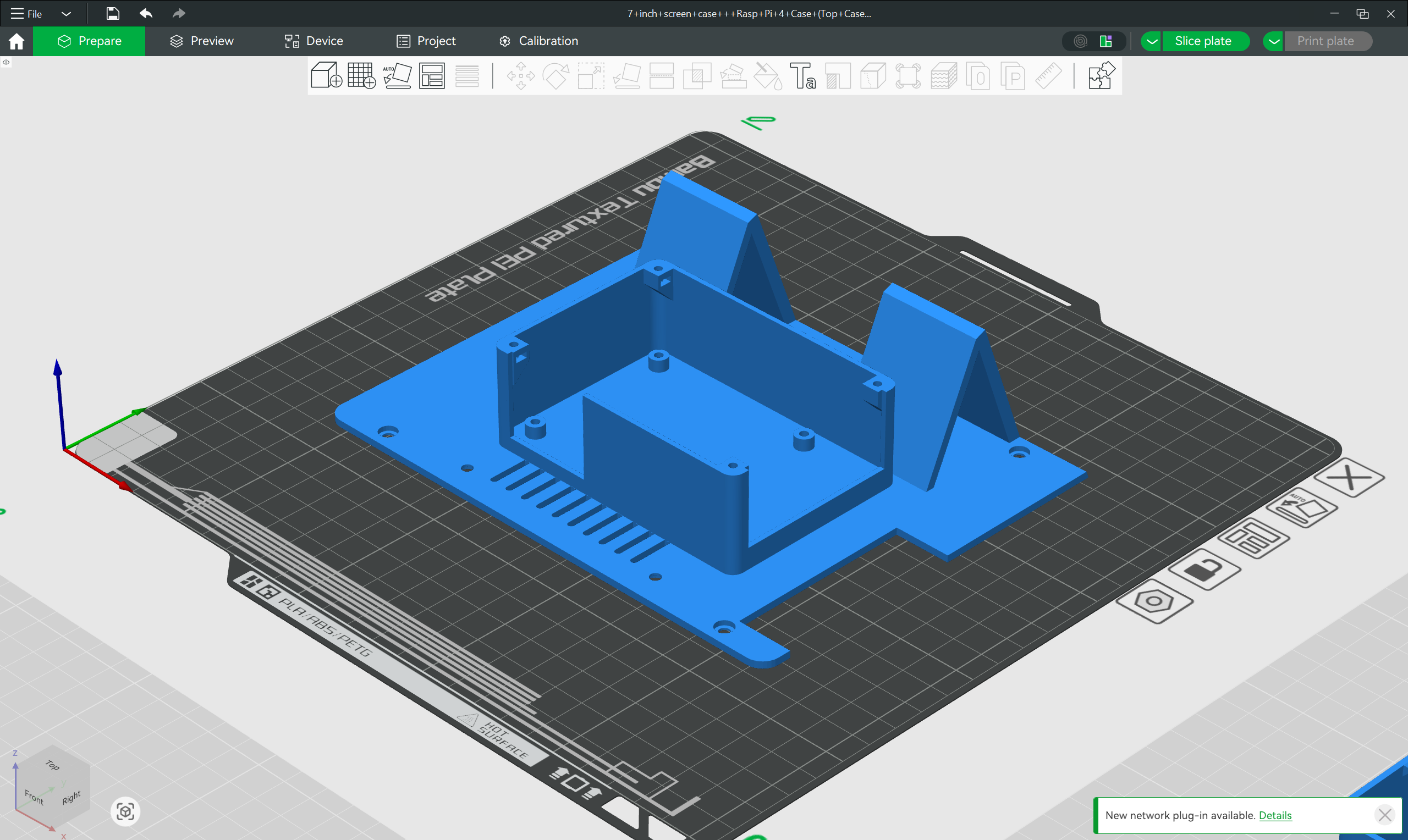Open the Variable layer height tool
1408x840 pixels.
coord(467,75)
